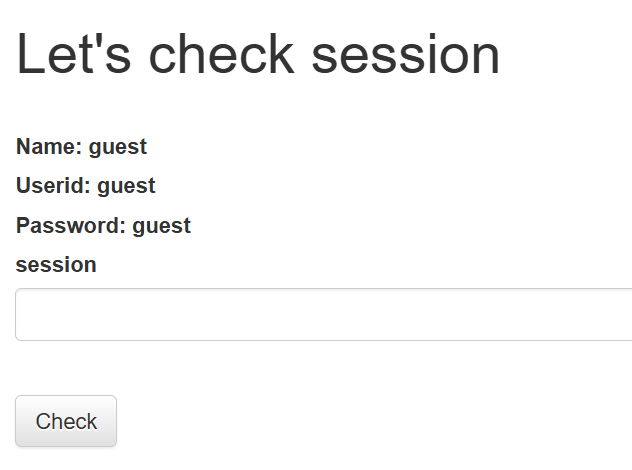Click the Check button
Image resolution: width=632 pixels, height=470 pixels.
coord(66,421)
